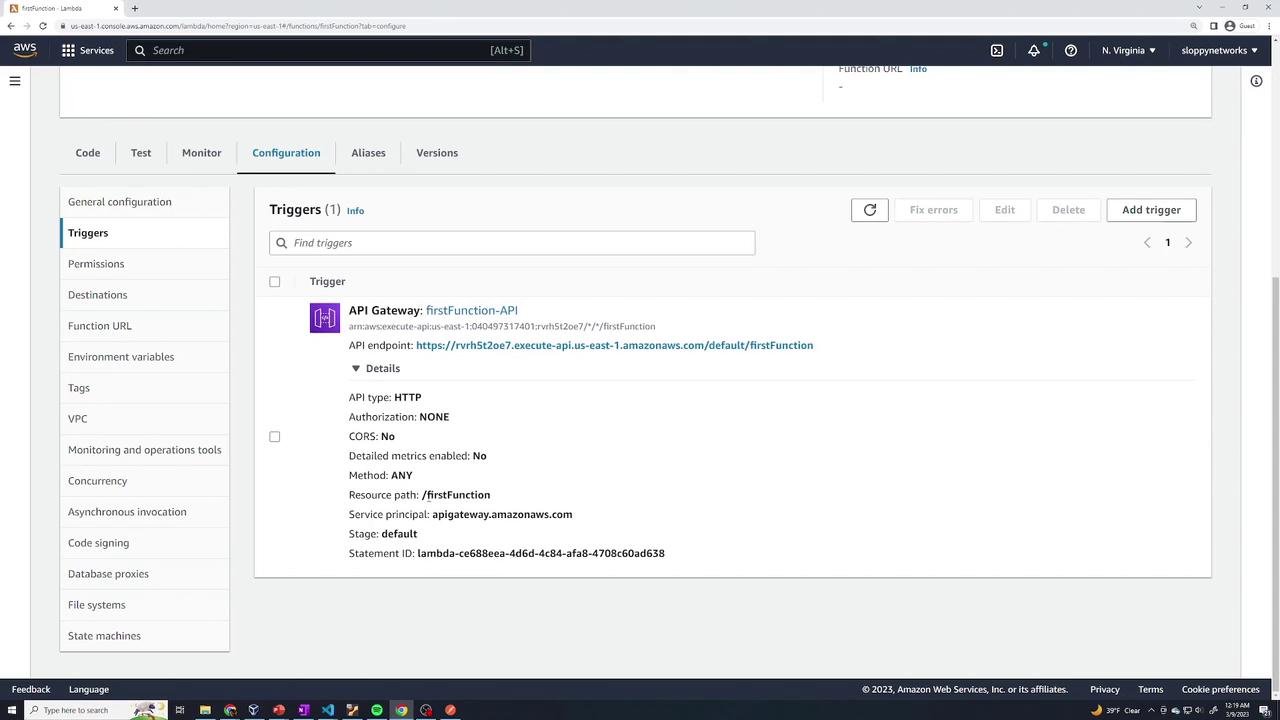Image resolution: width=1280 pixels, height=720 pixels.
Task: Click the Feedback button in the footer
Action: (31, 689)
